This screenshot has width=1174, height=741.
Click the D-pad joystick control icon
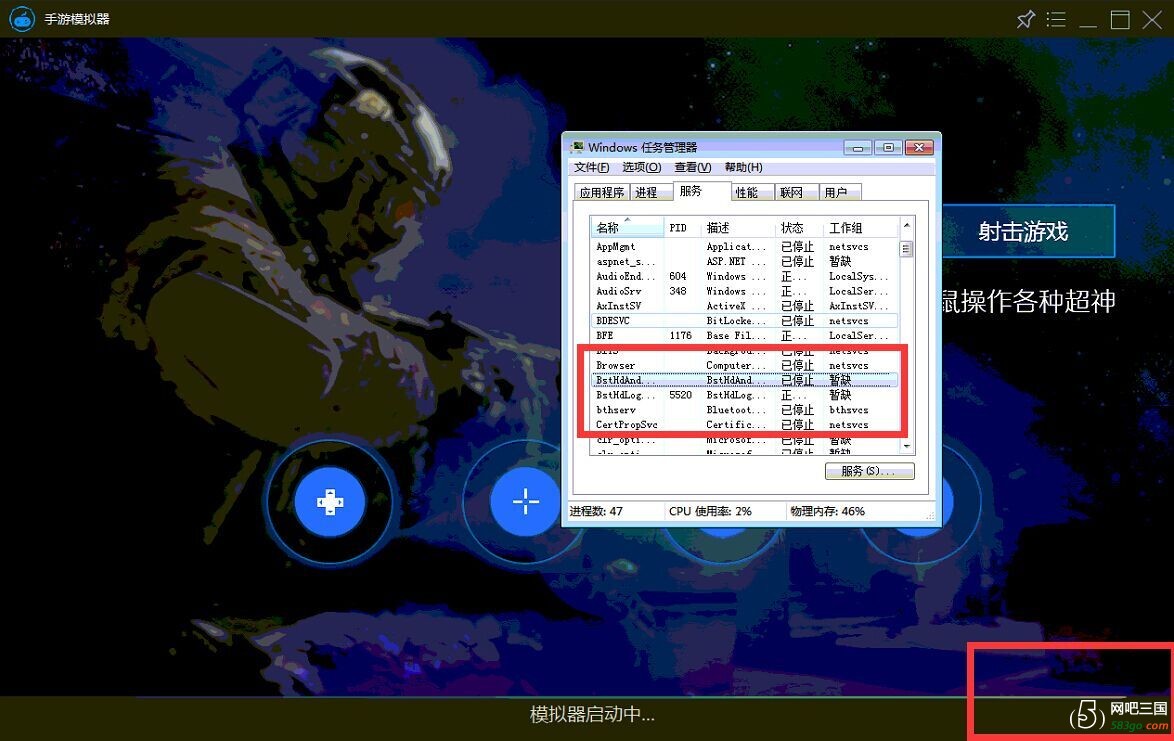pos(330,501)
